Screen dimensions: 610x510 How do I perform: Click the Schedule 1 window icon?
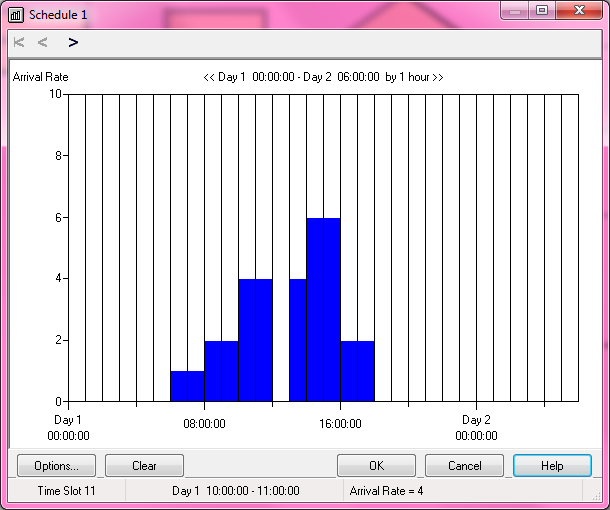16,15
